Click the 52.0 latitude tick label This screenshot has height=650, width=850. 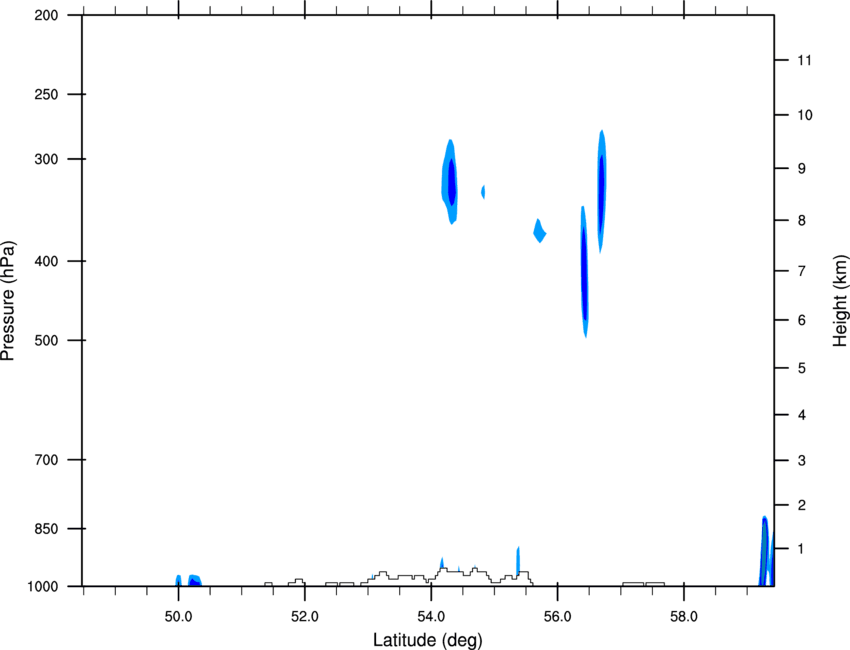click(x=305, y=617)
